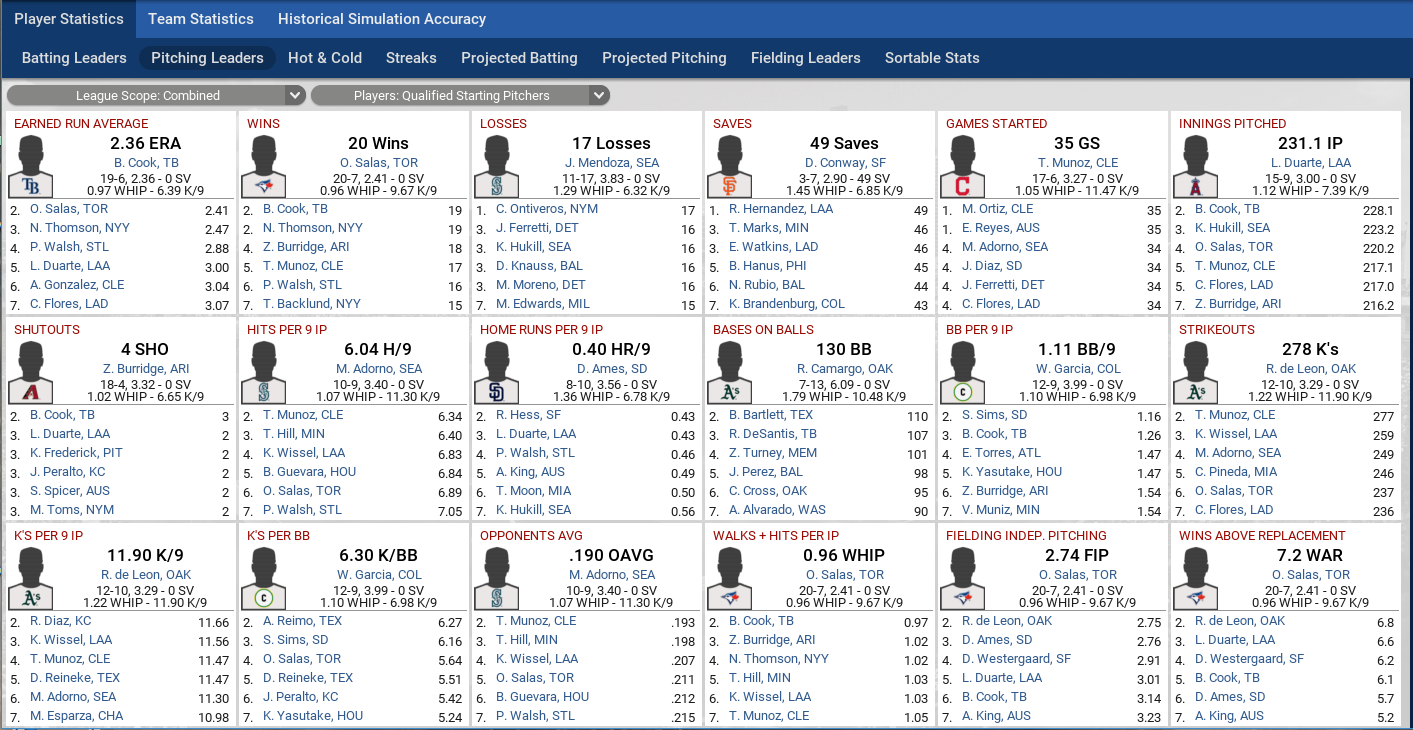The width and height of the screenshot is (1413, 730).
Task: Select the player portrait in the Losses card
Action: coord(497,166)
